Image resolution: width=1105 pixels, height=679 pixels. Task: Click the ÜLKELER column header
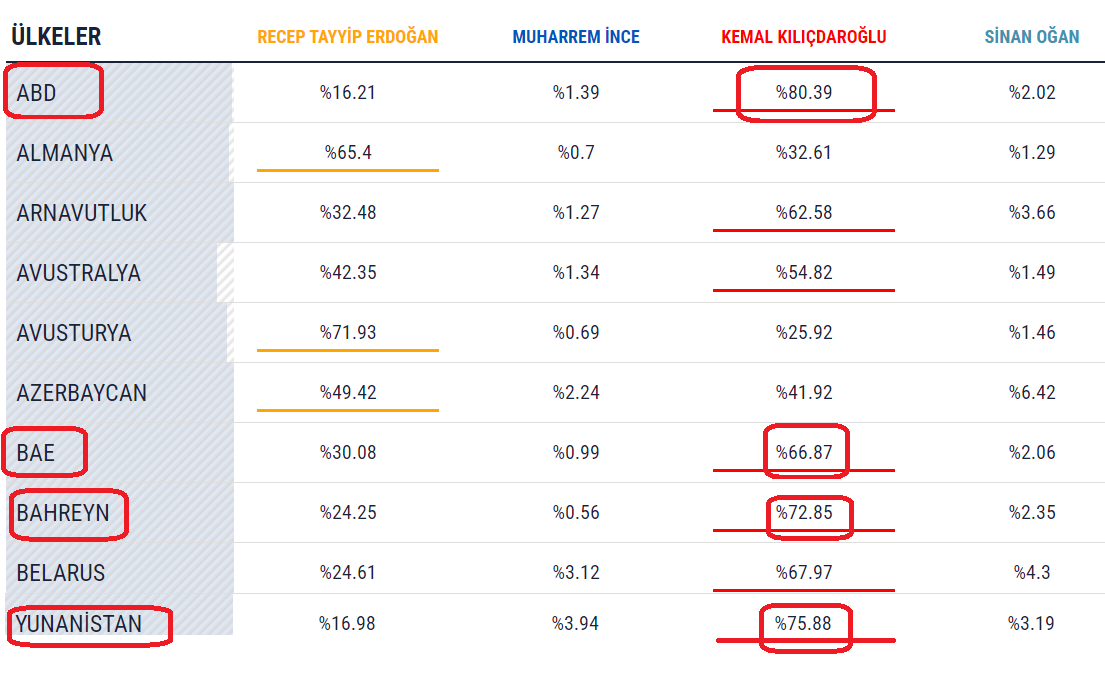click(56, 37)
